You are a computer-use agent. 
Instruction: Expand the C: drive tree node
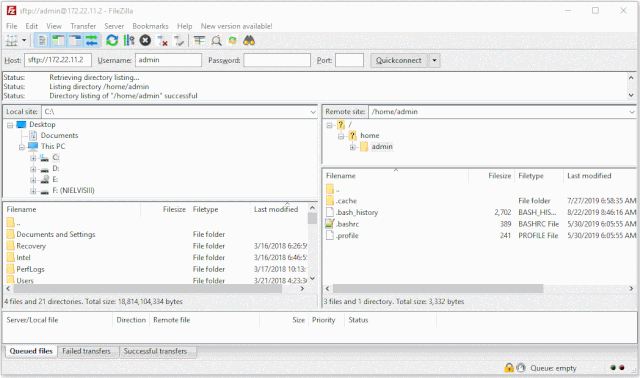33,158
